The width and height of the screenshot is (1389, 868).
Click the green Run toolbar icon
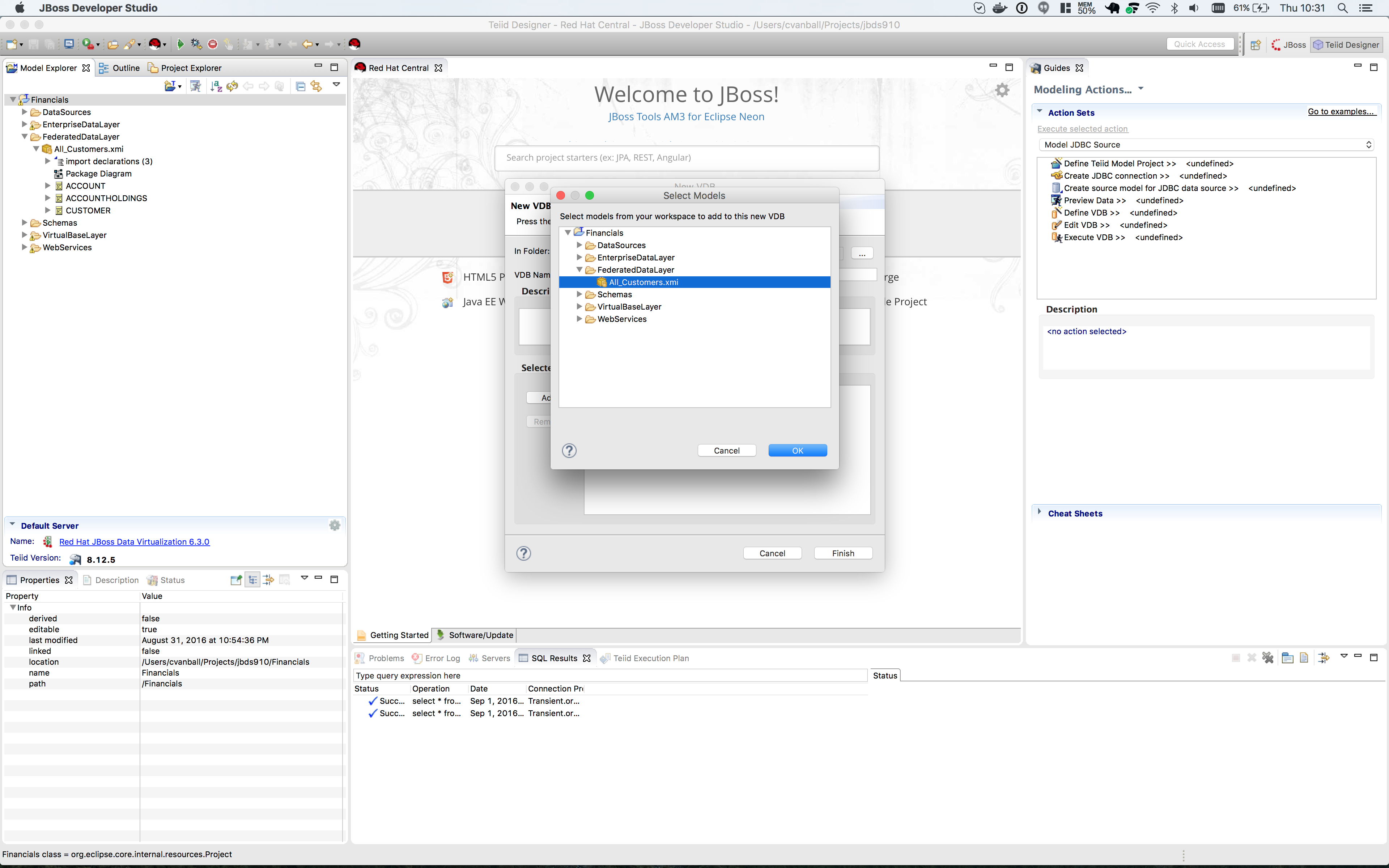(180, 44)
